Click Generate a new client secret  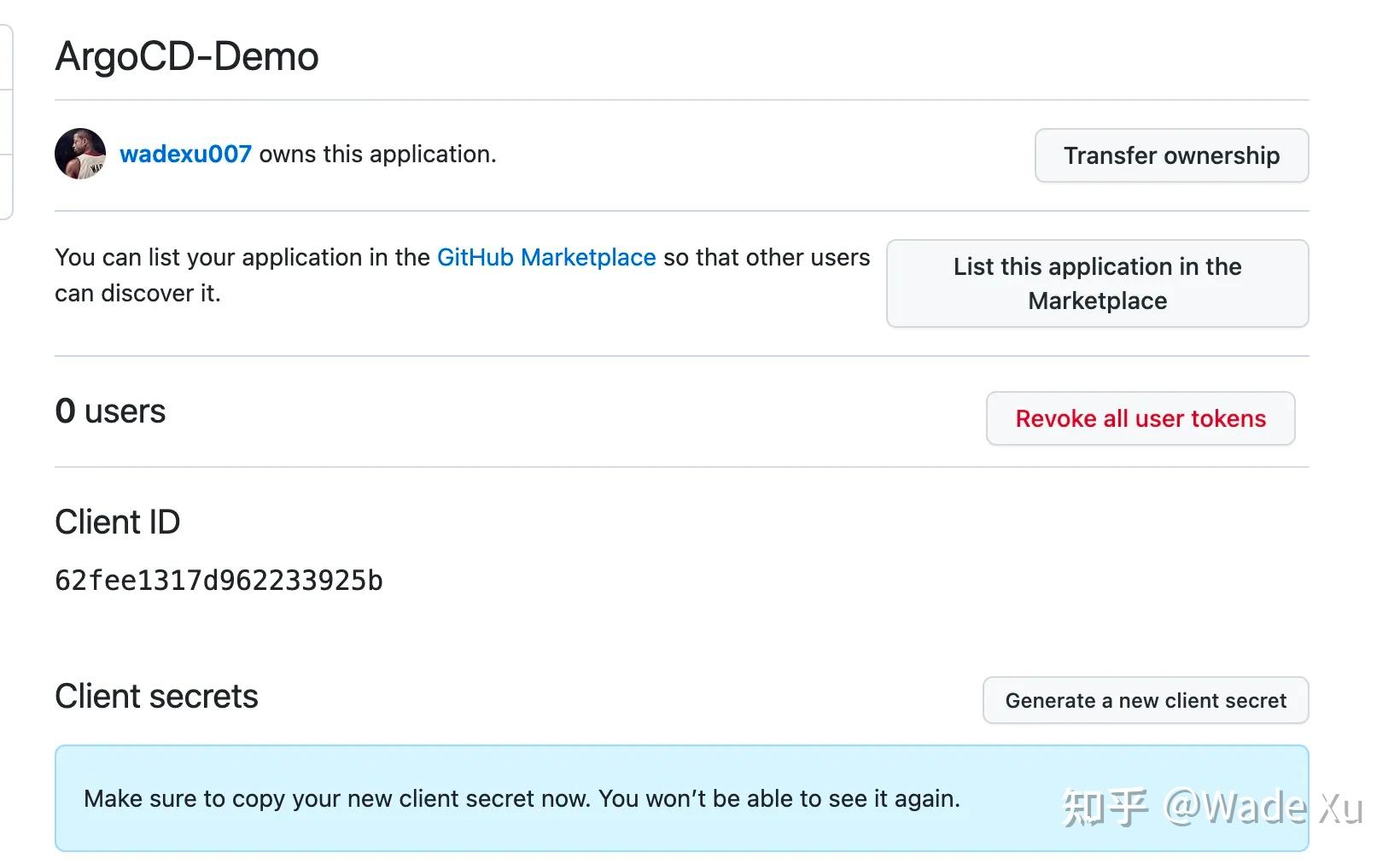[x=1146, y=700]
